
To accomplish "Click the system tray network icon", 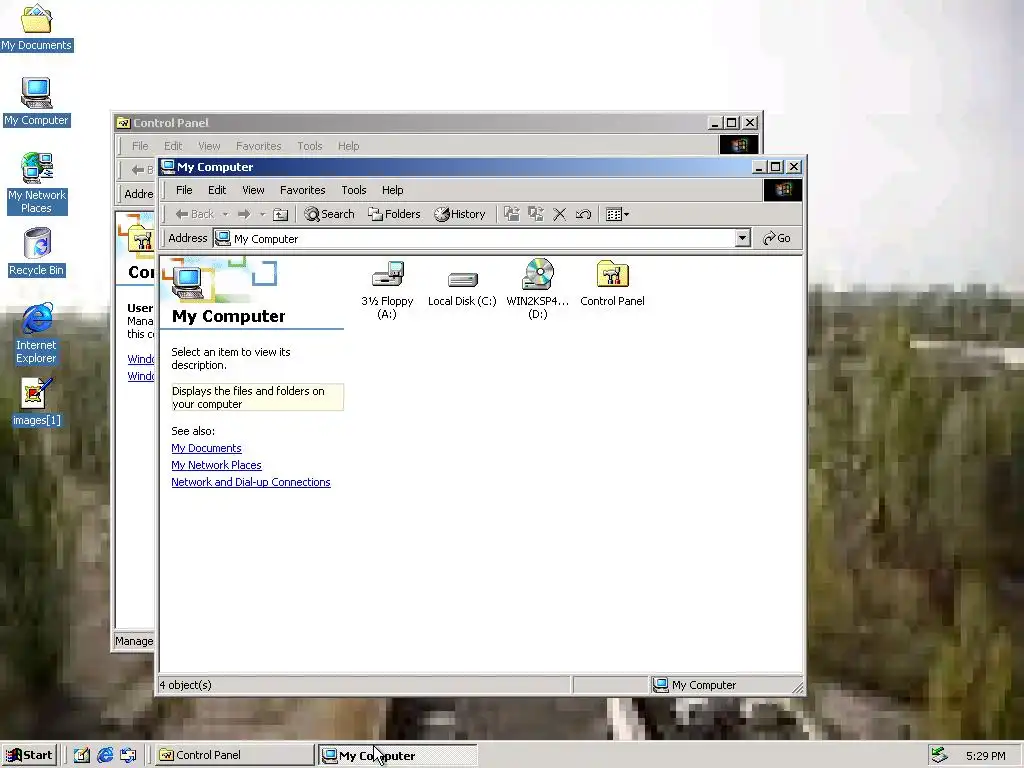I will pos(939,755).
